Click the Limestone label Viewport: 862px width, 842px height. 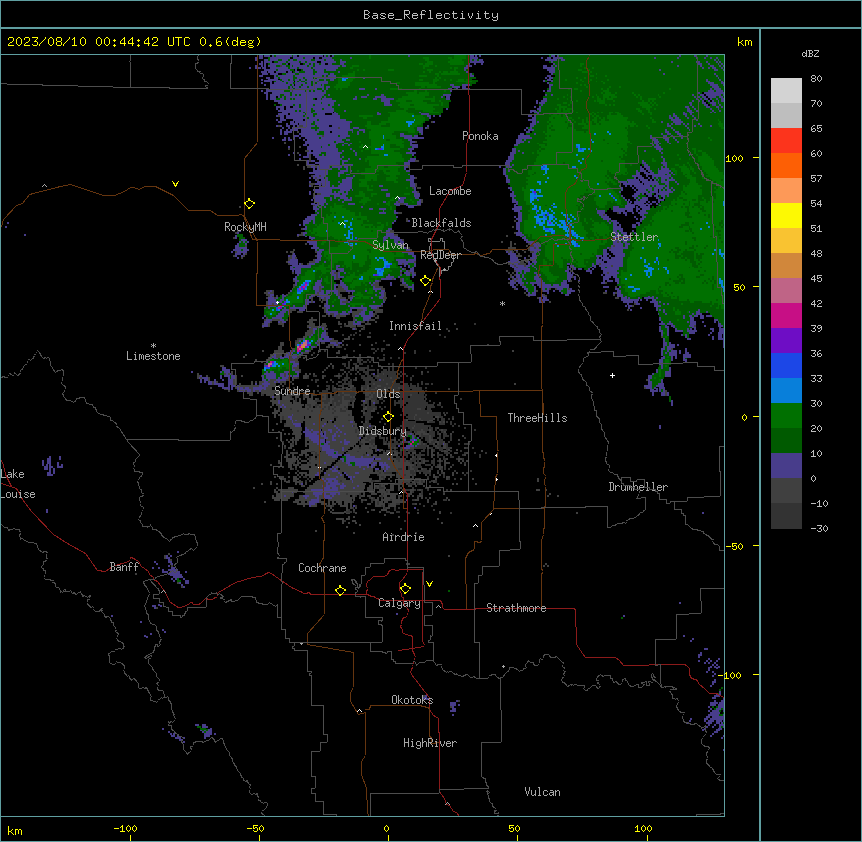point(153,356)
